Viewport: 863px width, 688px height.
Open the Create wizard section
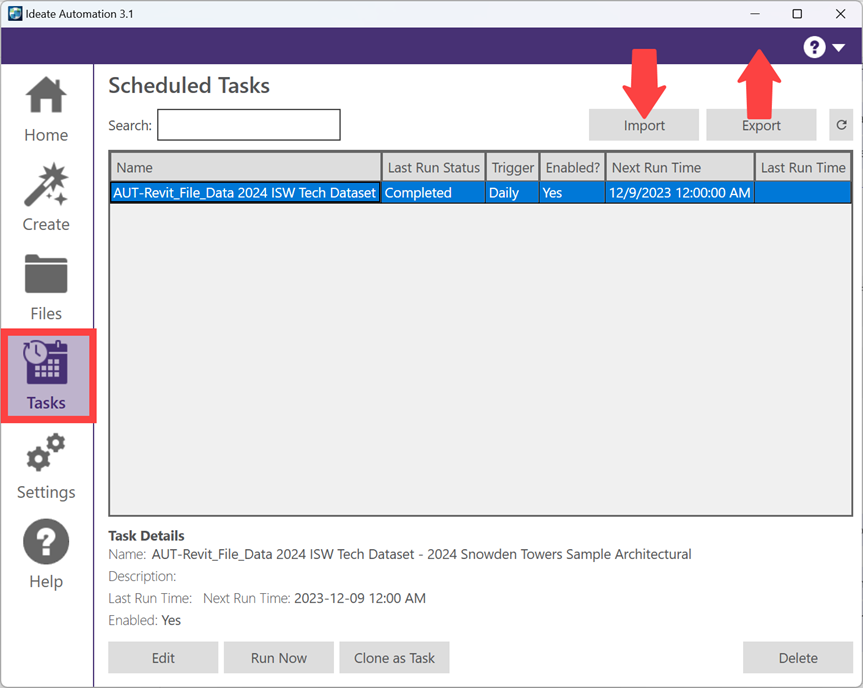[46, 198]
